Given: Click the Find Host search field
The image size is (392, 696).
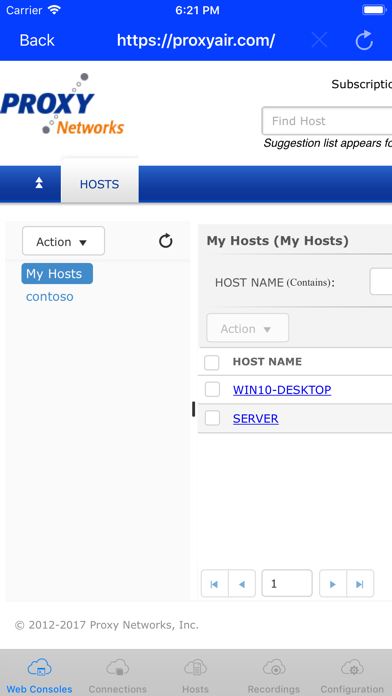Looking at the screenshot, I should pyautogui.click(x=327, y=121).
